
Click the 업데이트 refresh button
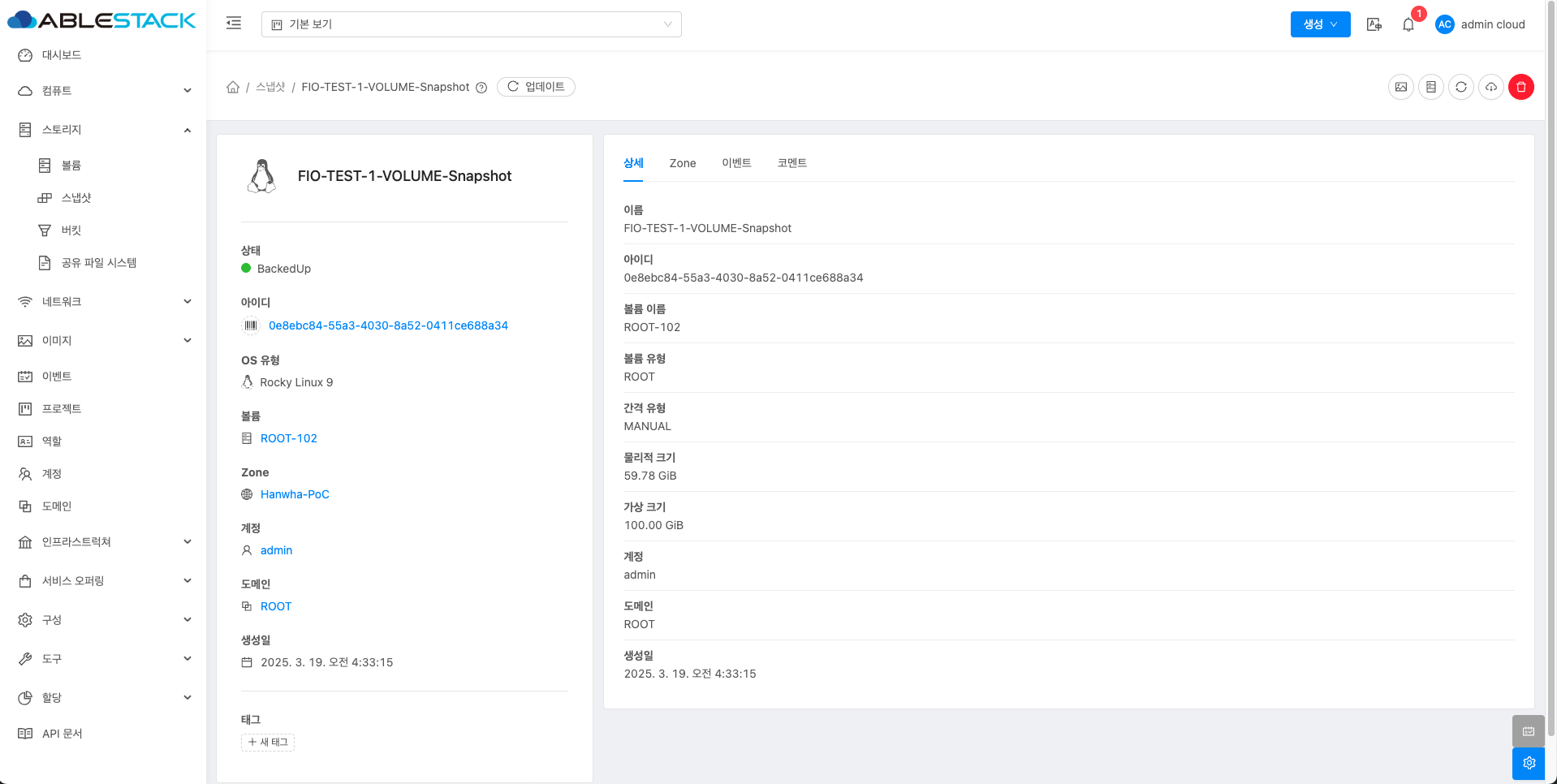536,87
